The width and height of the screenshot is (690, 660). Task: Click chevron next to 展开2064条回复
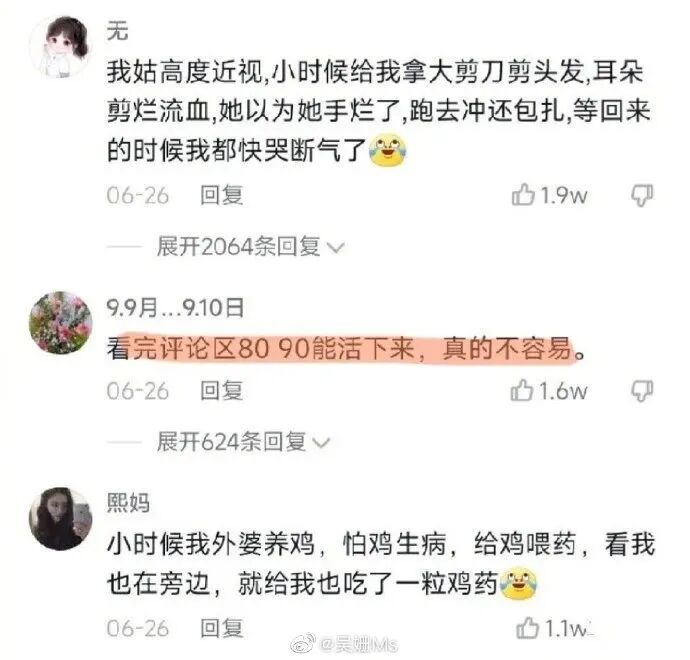click(337, 248)
